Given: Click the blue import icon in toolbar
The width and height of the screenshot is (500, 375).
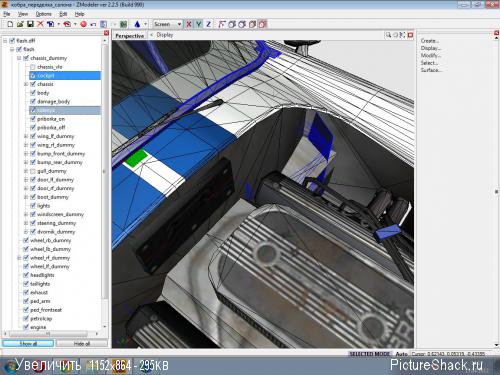Looking at the screenshot, I should [50, 24].
